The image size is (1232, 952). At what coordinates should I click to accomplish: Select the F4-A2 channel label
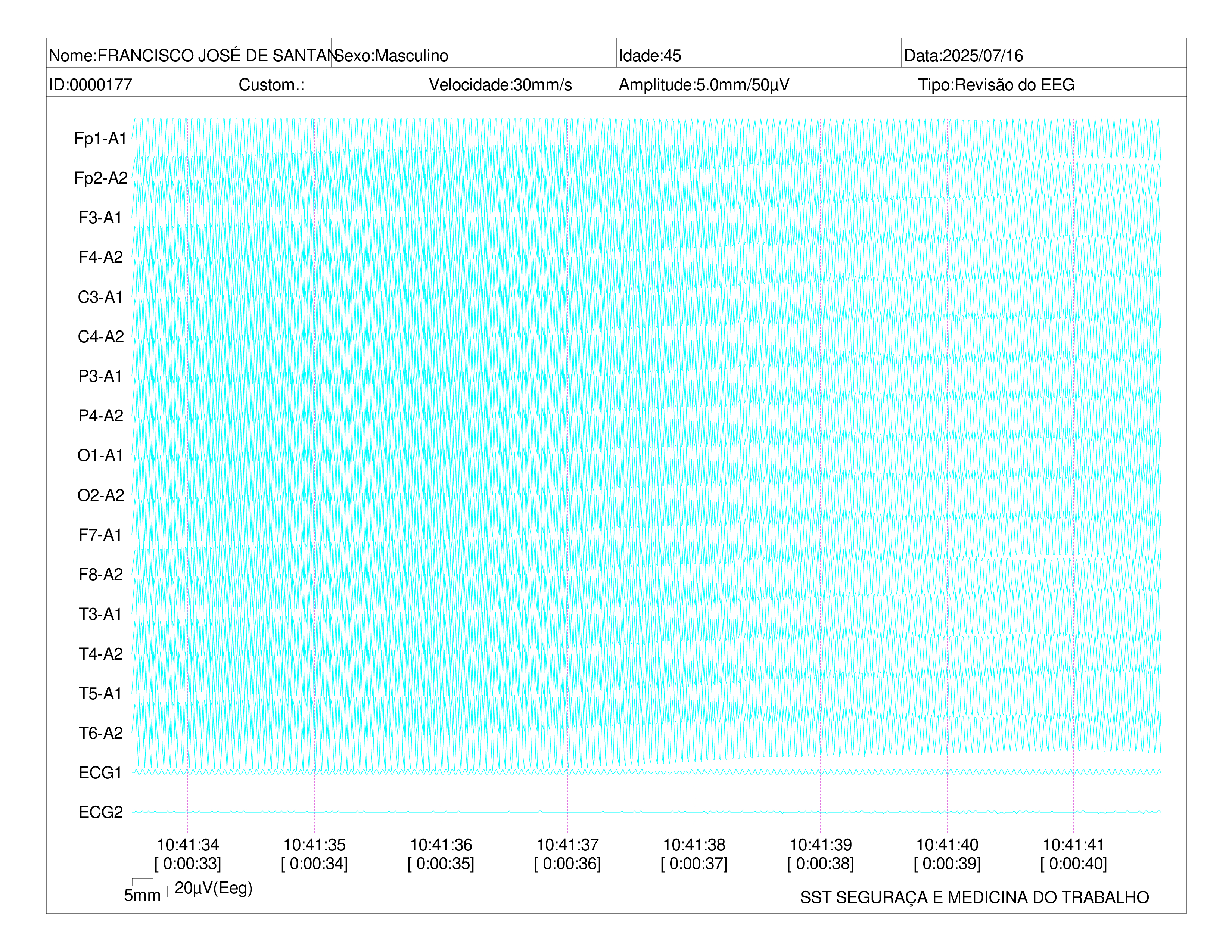(x=101, y=257)
